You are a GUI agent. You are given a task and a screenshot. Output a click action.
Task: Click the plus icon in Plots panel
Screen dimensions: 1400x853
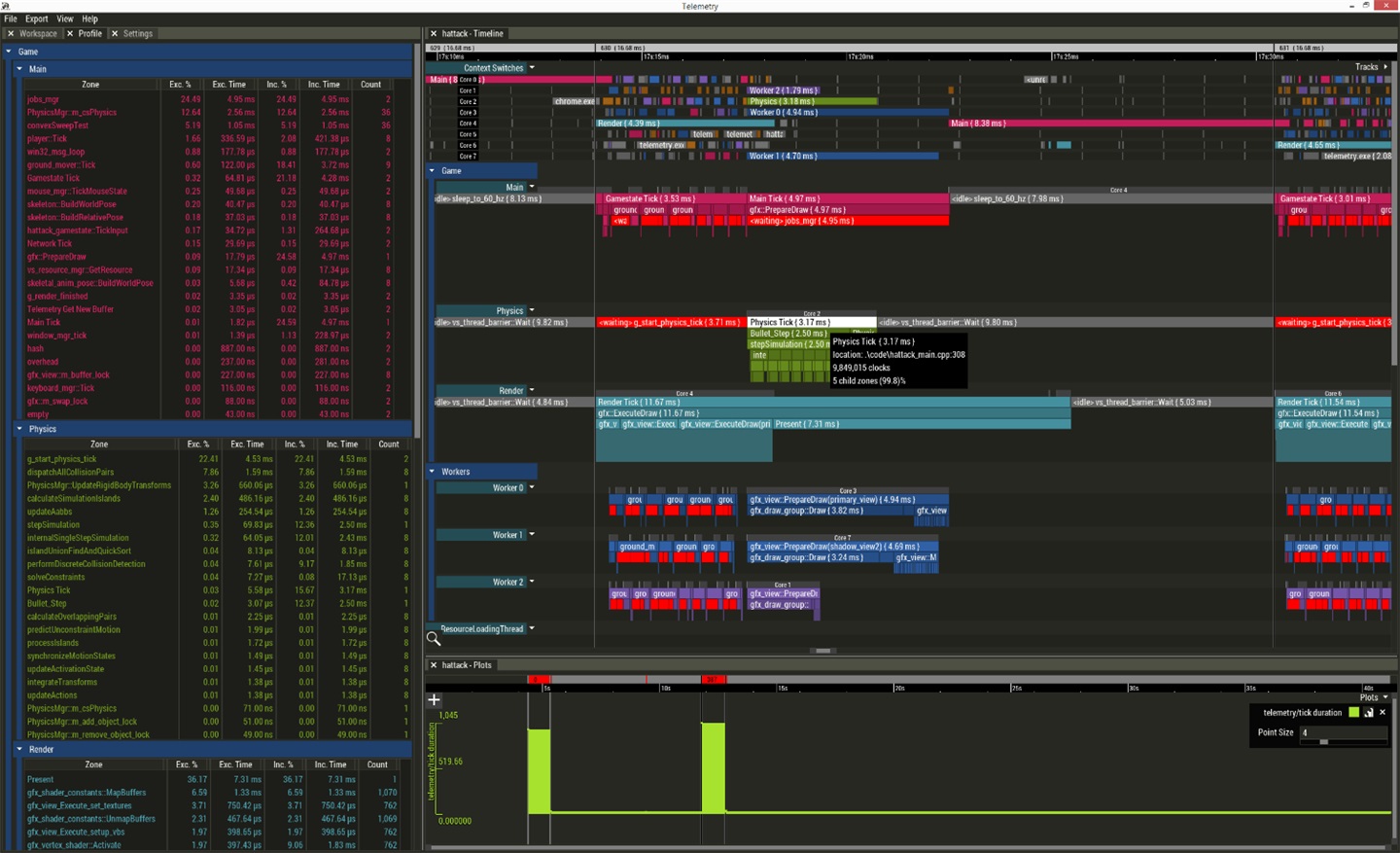[x=434, y=699]
